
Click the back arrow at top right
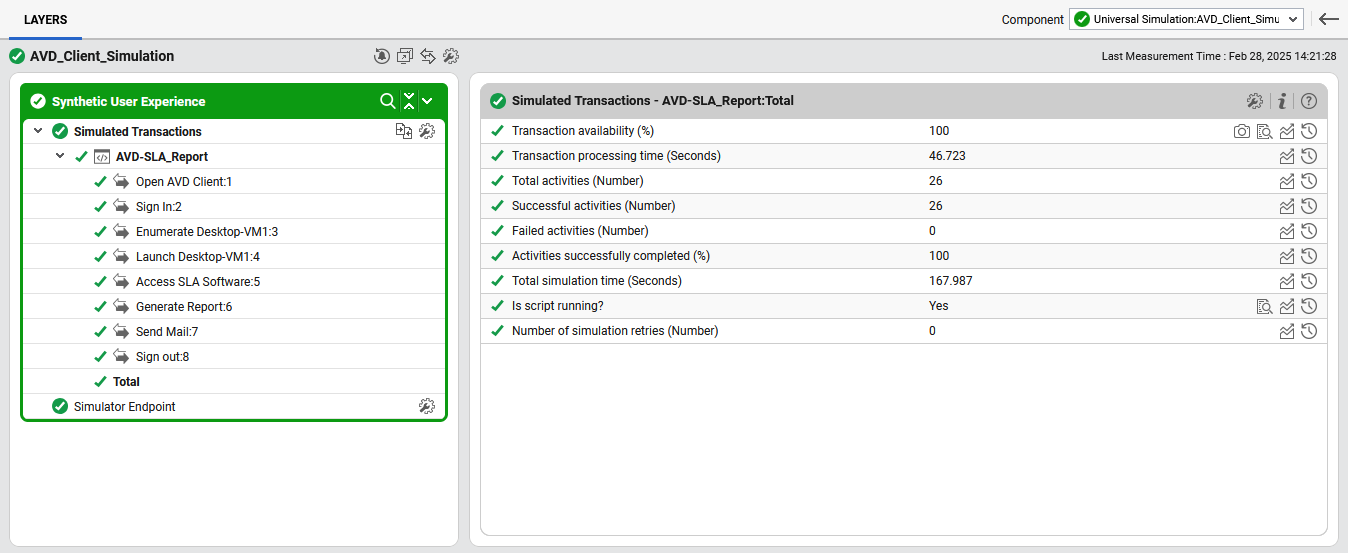click(x=1328, y=19)
